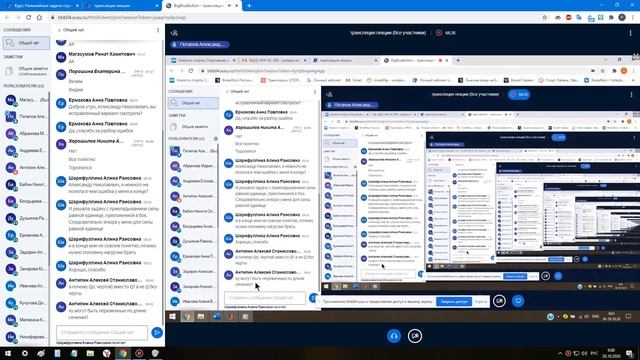Click the taskbar search circle icon
640x360 pixels.
(25, 353)
